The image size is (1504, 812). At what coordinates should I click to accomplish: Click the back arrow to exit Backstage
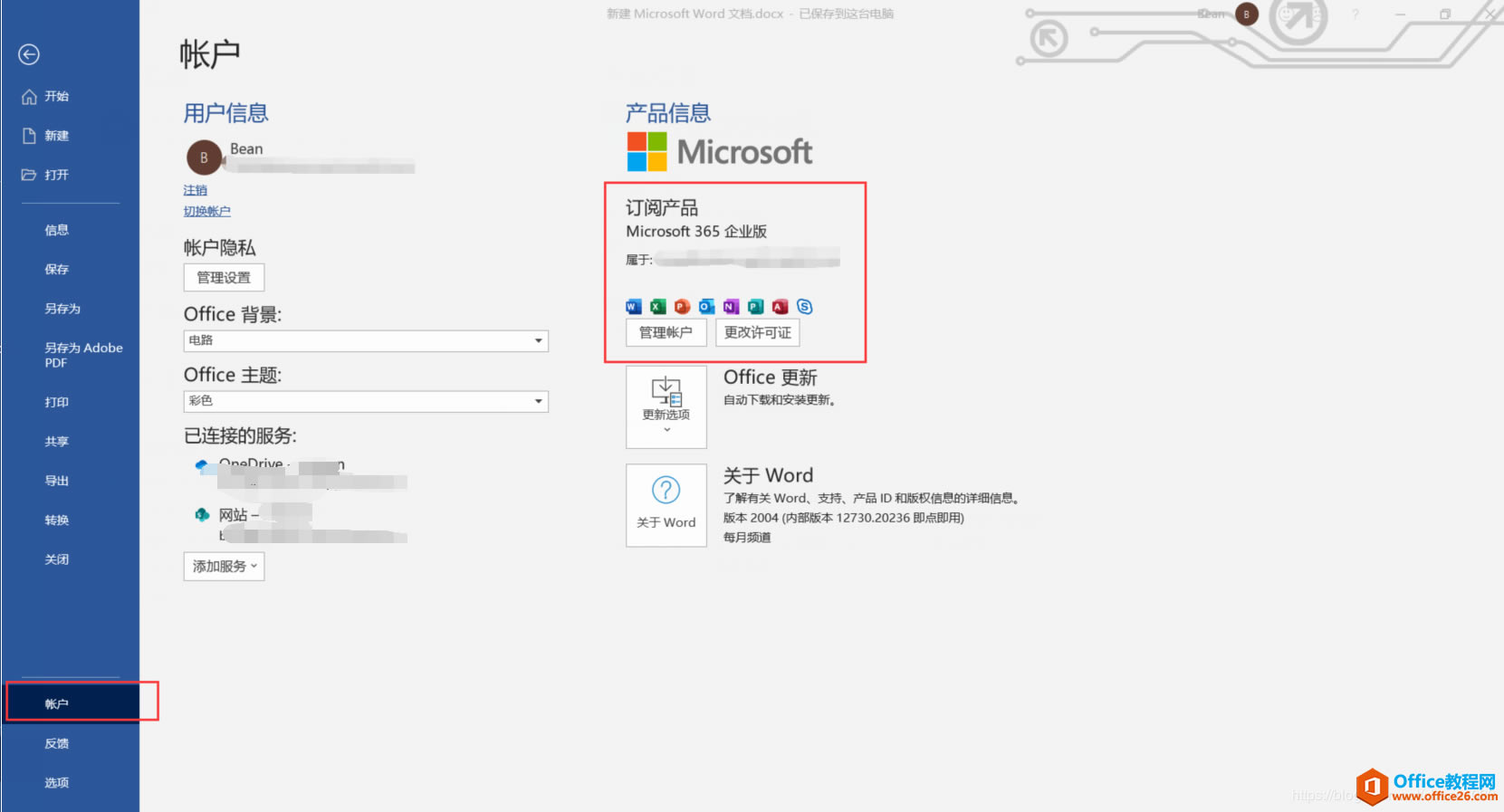(29, 54)
